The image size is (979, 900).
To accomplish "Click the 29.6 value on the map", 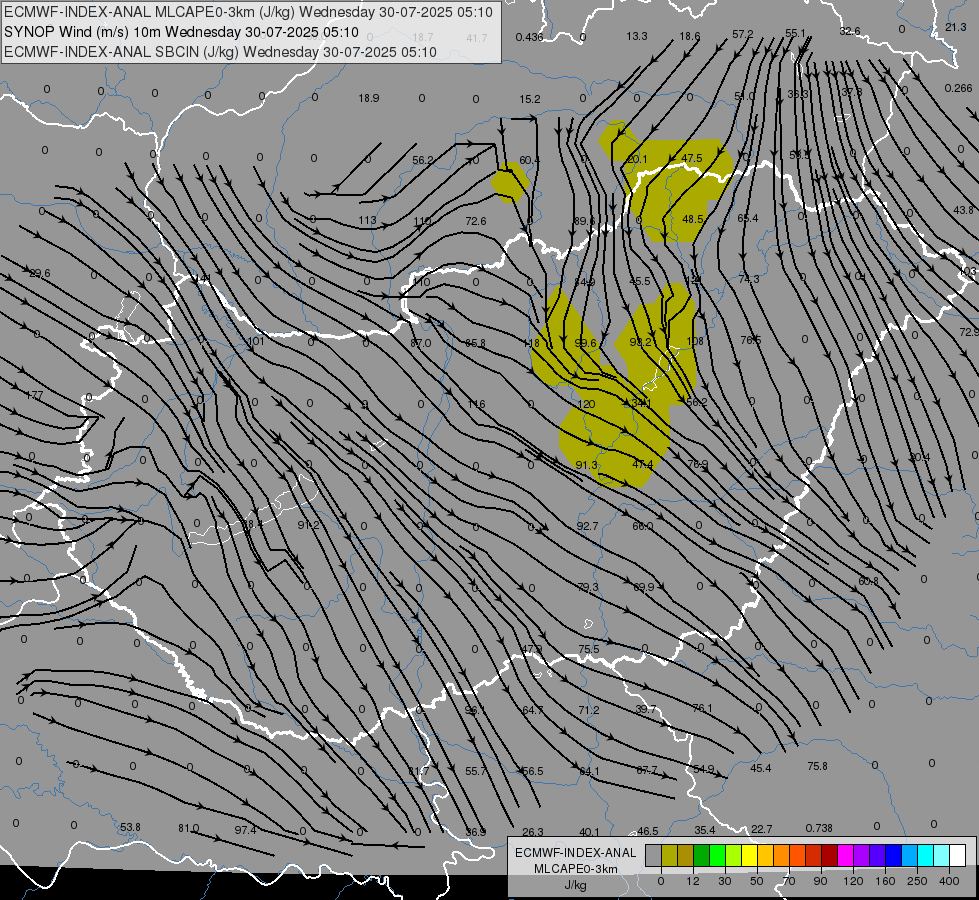I will click(40, 274).
